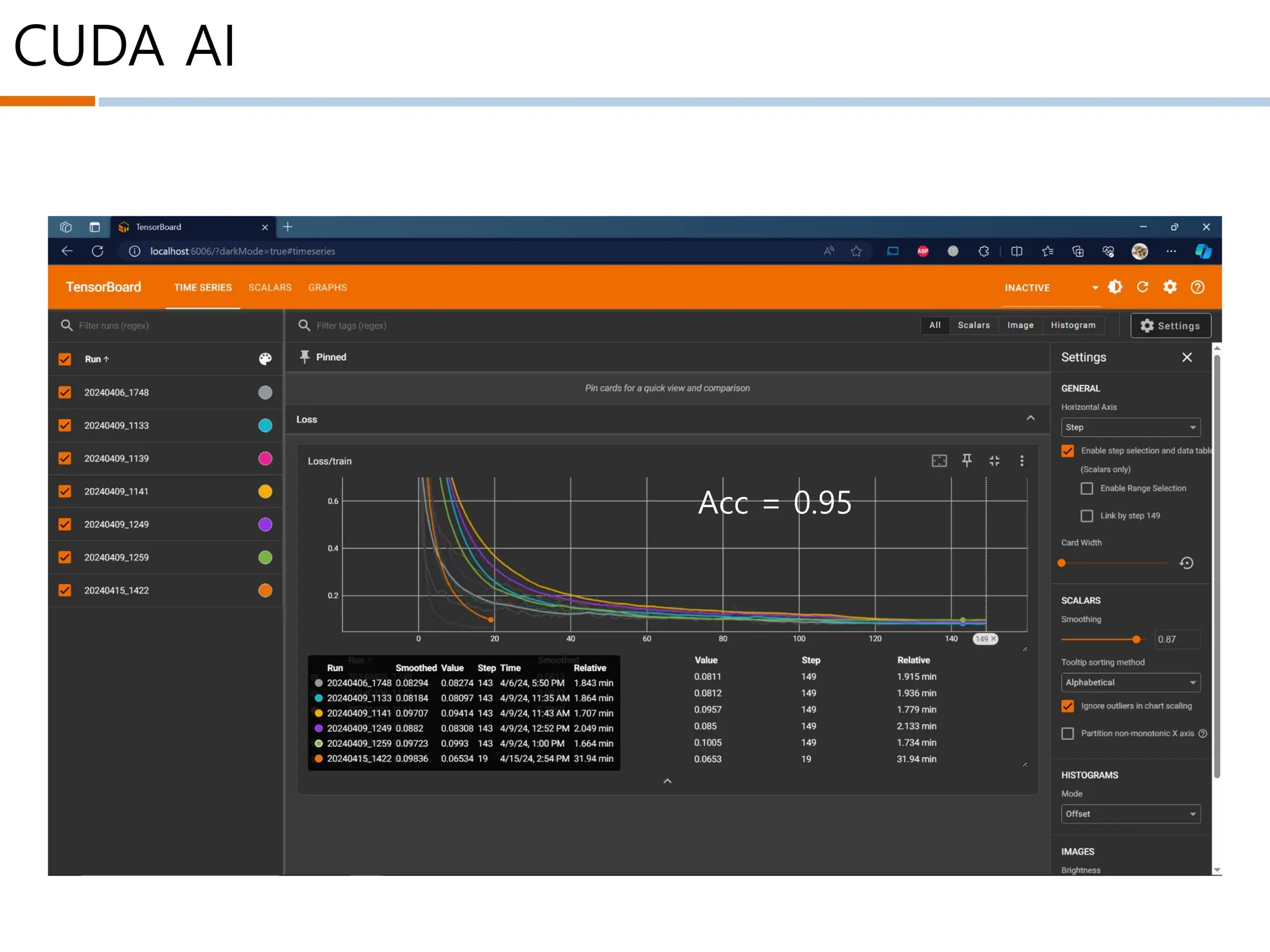Screen dimensions: 1270x952
Task: Reset card width to default
Action: point(1186,563)
